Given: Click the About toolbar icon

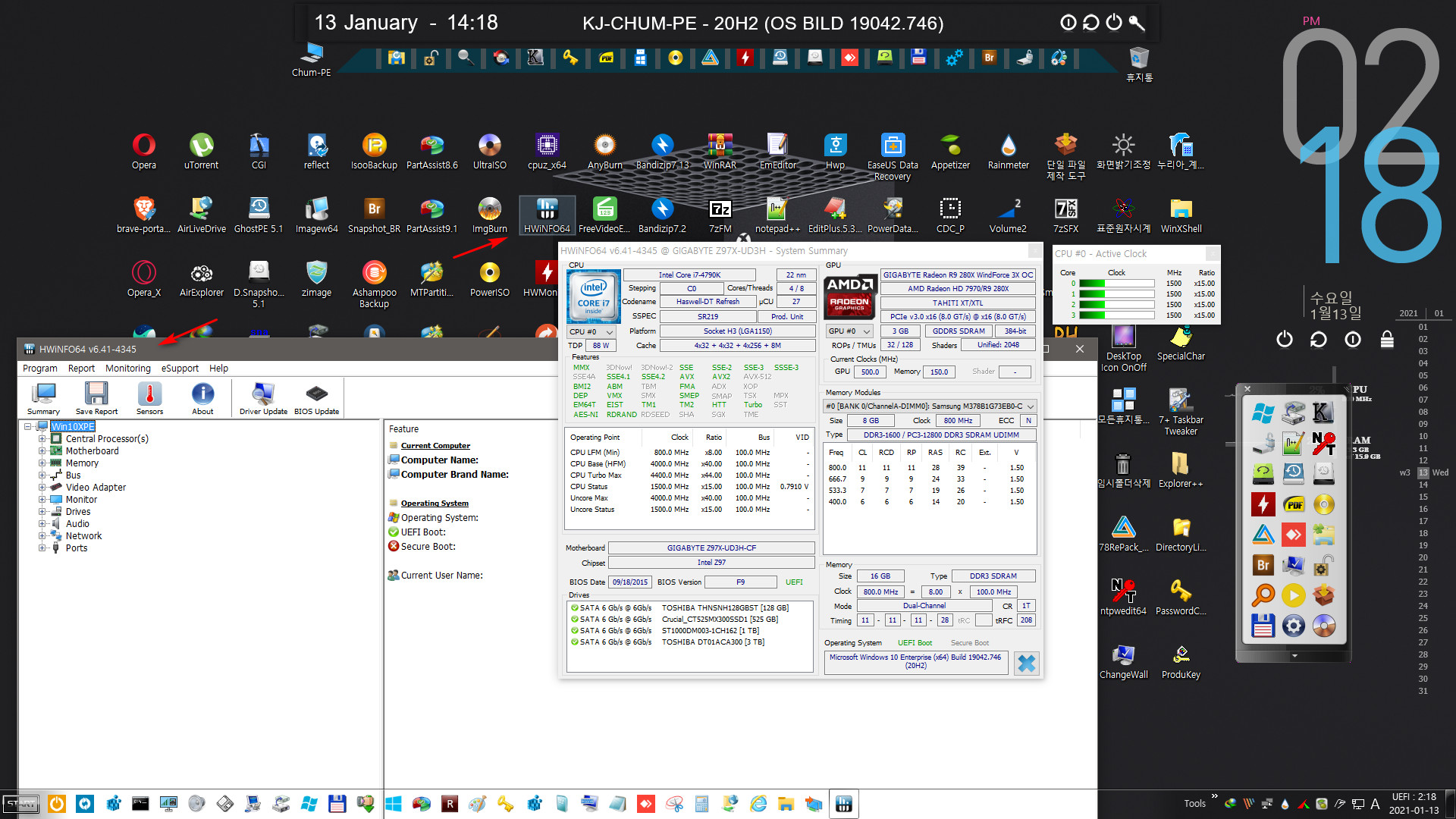Looking at the screenshot, I should pyautogui.click(x=202, y=398).
